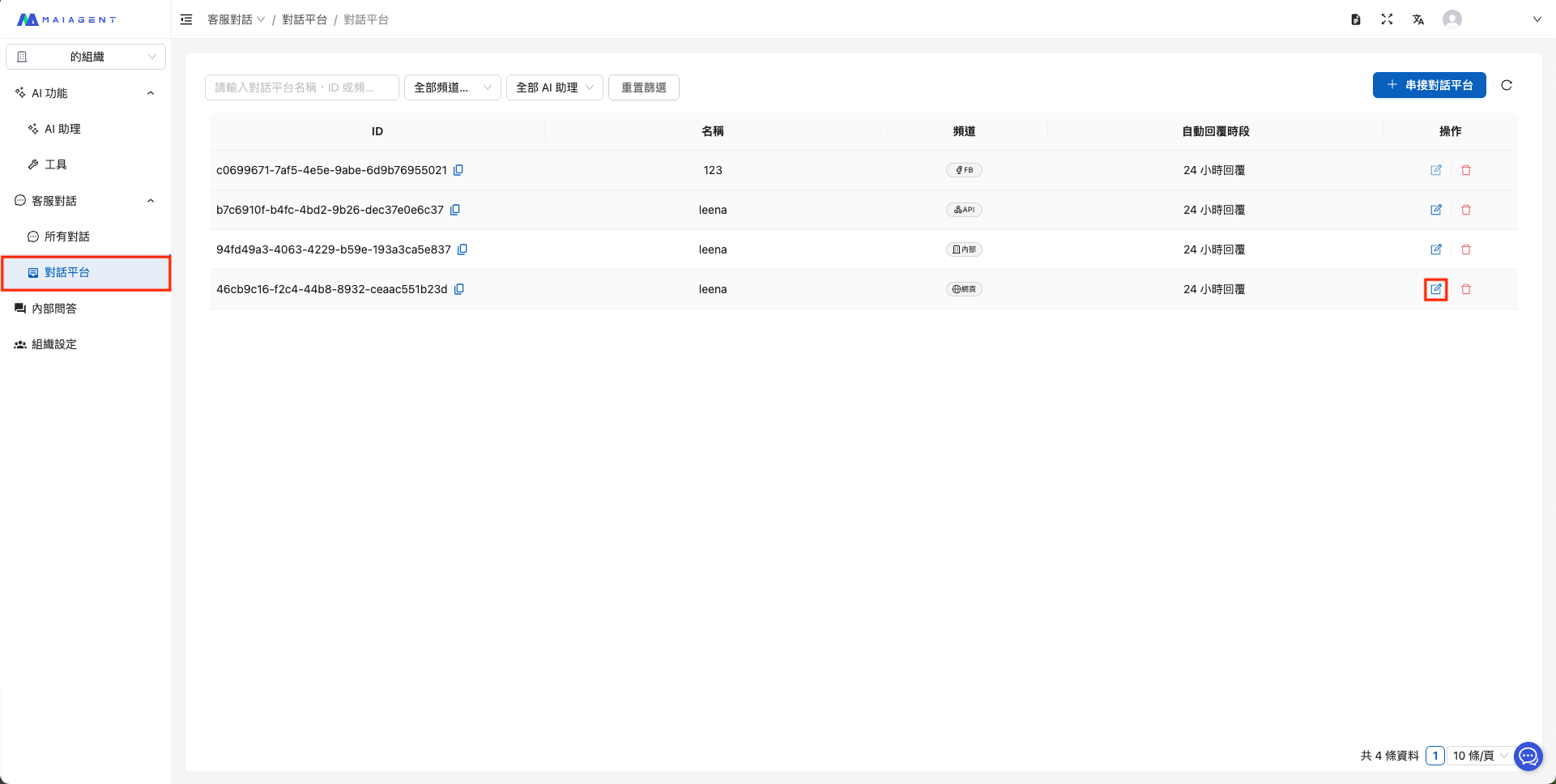Click the edit icon for the 123 platform
1556x784 pixels.
point(1435,170)
